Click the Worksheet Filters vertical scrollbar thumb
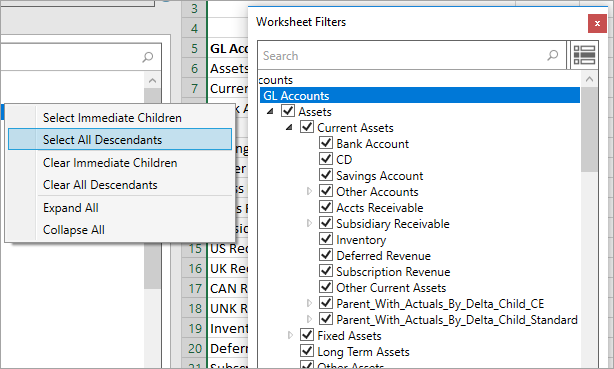 (589, 129)
